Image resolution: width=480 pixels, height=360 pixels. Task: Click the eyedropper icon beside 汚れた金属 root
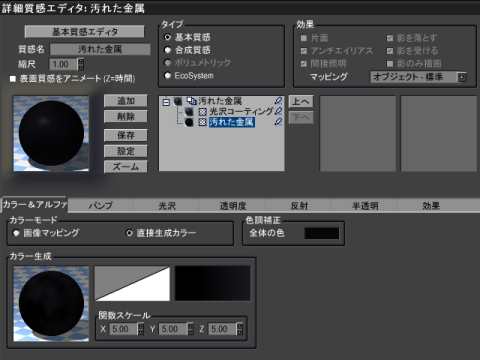tap(278, 101)
